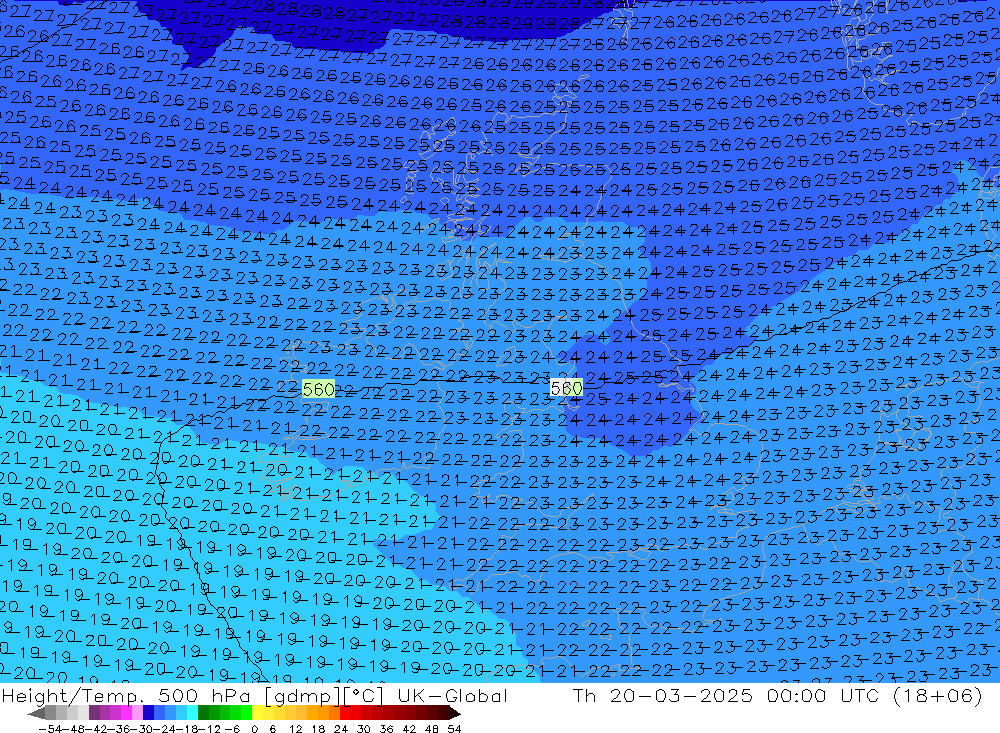The image size is (1000, 733).
Task: Click the '54' legend scale label at right end
Action: 454,729
